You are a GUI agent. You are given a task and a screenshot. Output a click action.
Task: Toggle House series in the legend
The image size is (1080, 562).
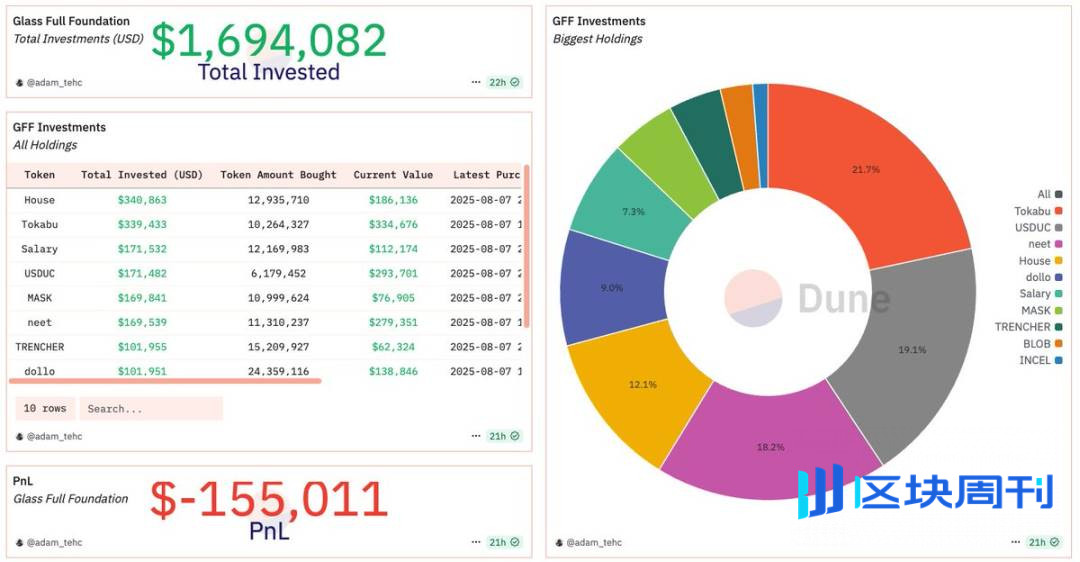(x=1041, y=260)
